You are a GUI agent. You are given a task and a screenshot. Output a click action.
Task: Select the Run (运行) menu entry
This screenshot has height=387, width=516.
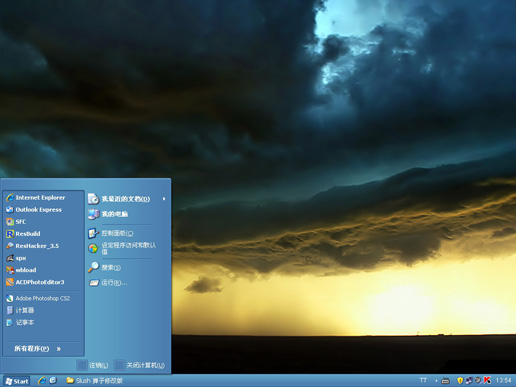point(108,283)
